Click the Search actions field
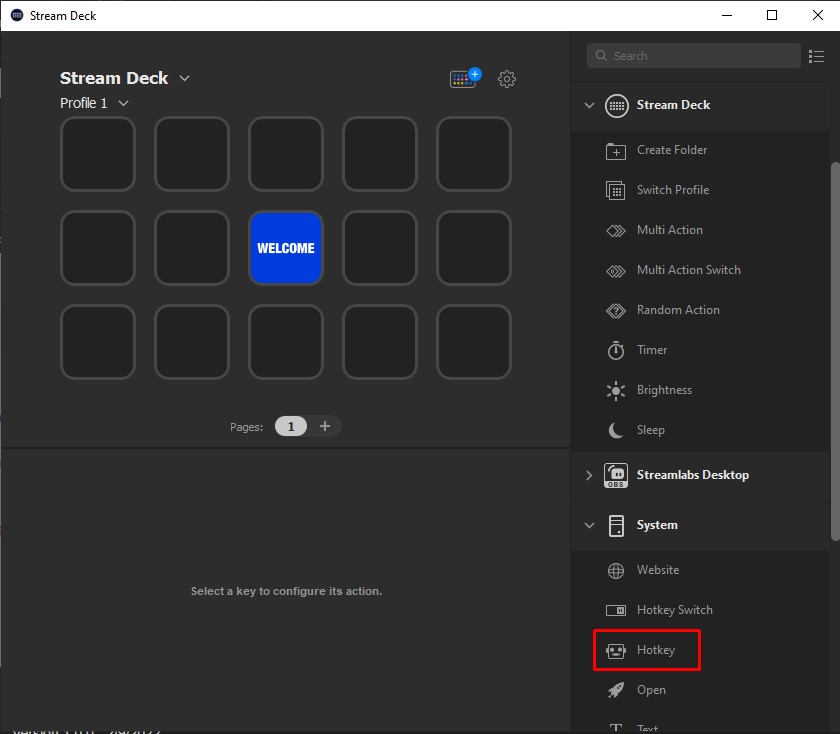840x734 pixels. (694, 56)
